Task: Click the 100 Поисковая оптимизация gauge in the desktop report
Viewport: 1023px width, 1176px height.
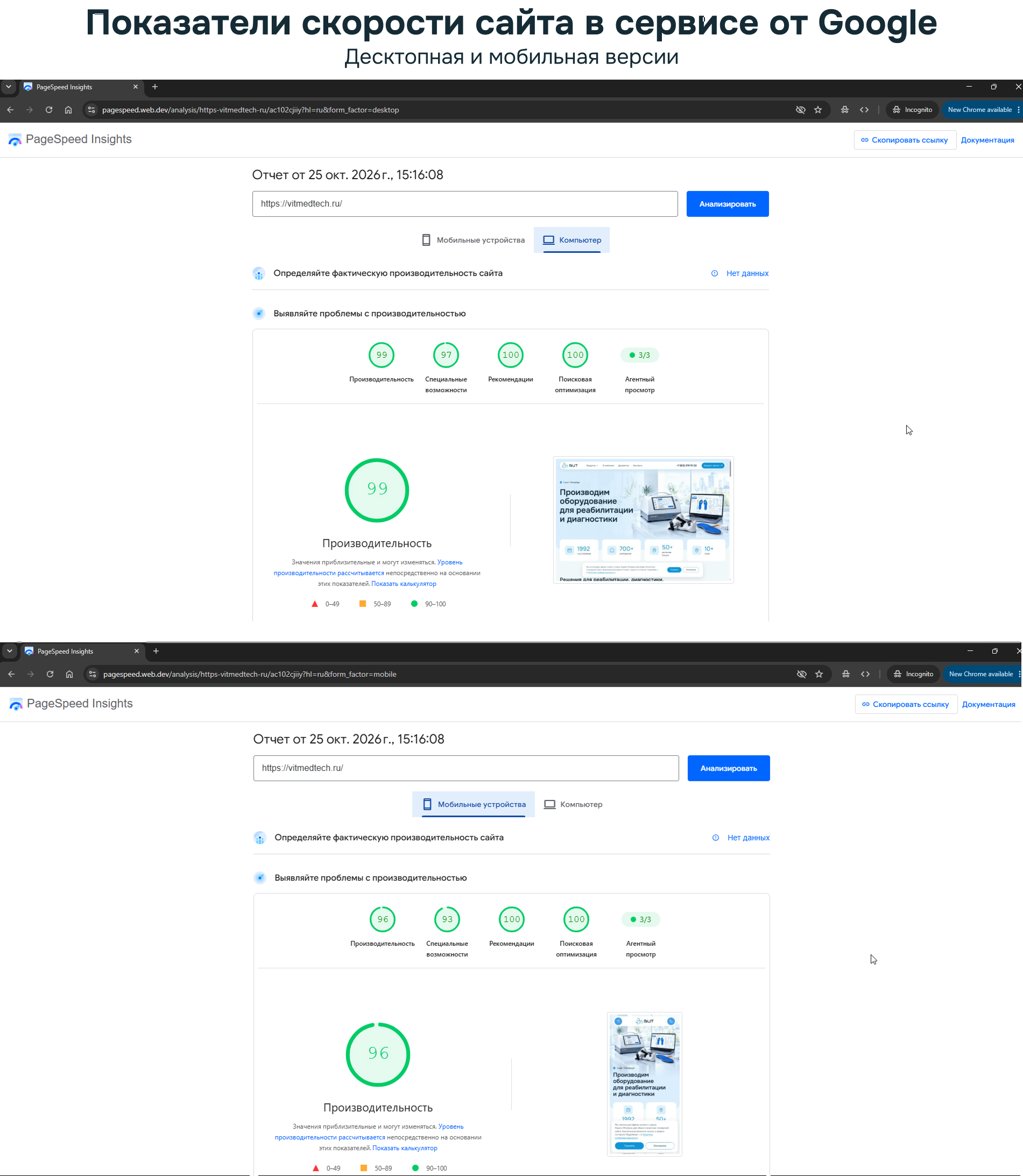Action: tap(575, 355)
